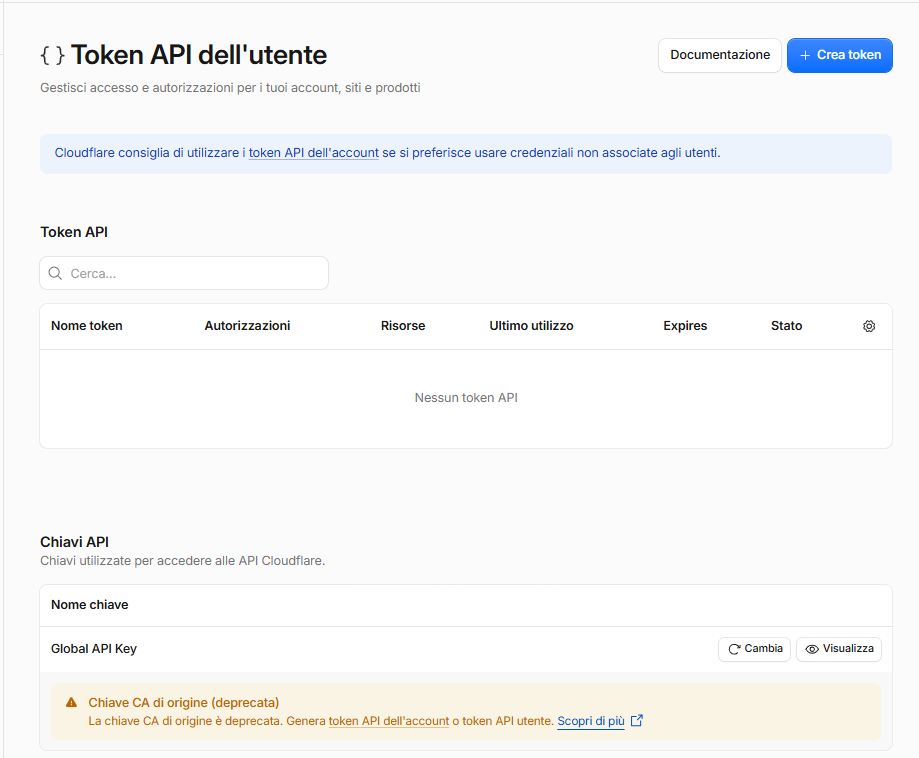
Task: Click the Autorizzazioni column header
Action: click(247, 326)
